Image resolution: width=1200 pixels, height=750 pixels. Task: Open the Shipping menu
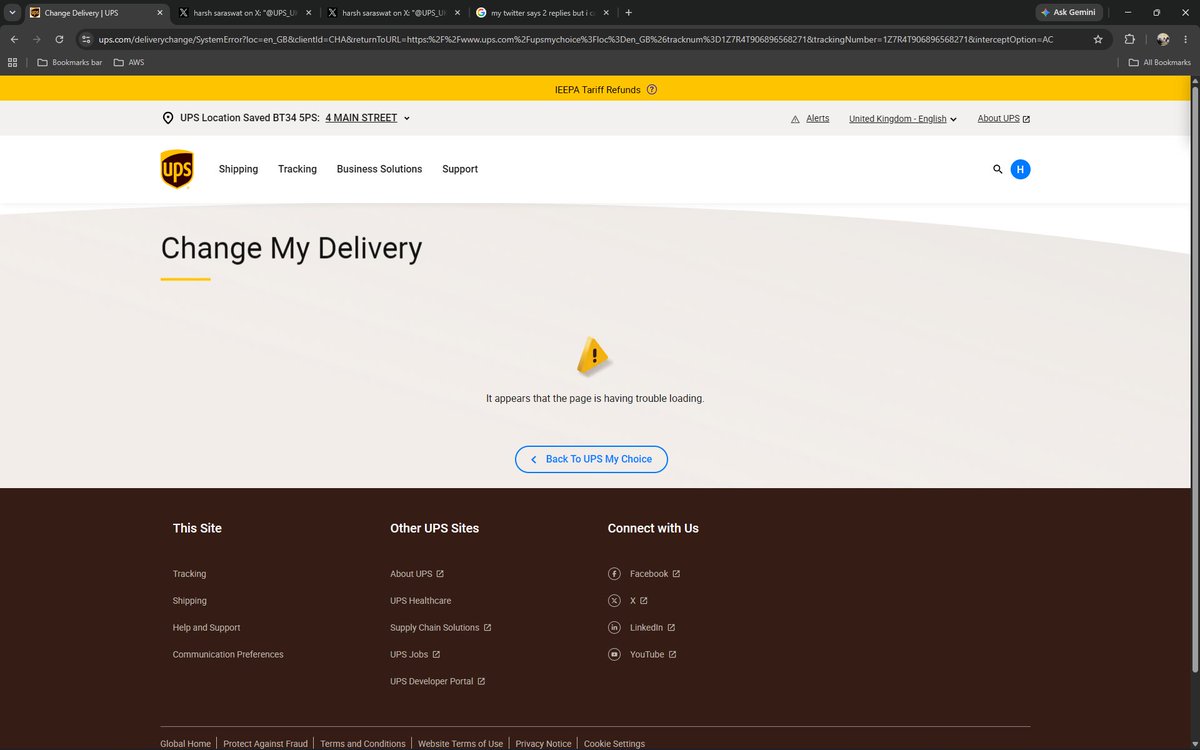click(x=238, y=169)
